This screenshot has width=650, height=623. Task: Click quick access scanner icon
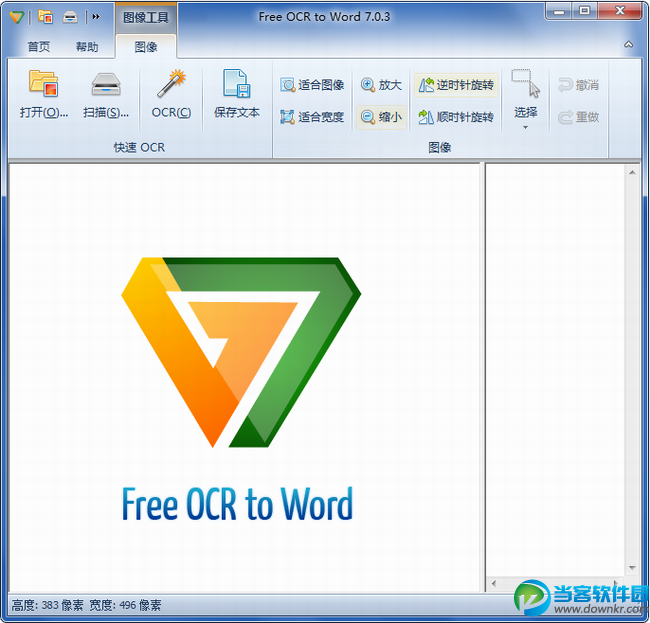click(70, 17)
